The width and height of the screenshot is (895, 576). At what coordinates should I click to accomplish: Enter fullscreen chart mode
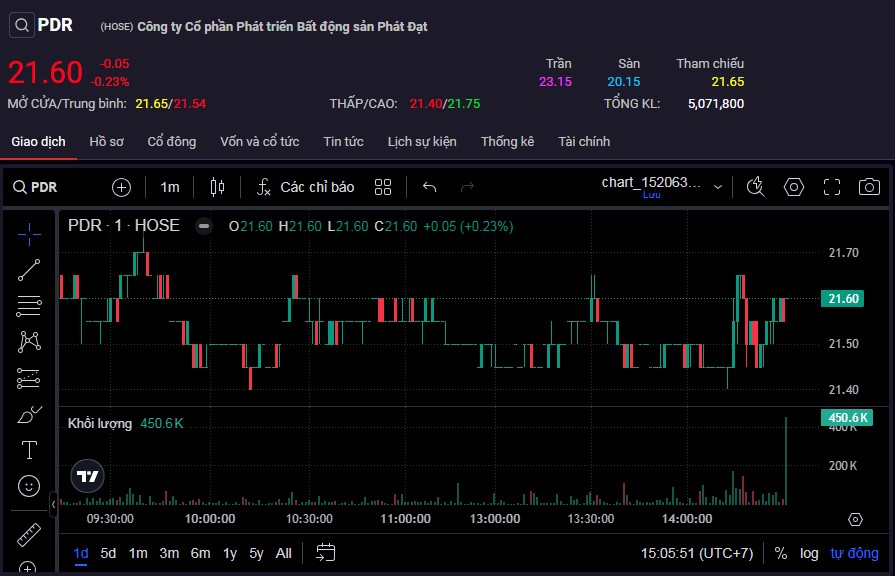click(x=831, y=187)
